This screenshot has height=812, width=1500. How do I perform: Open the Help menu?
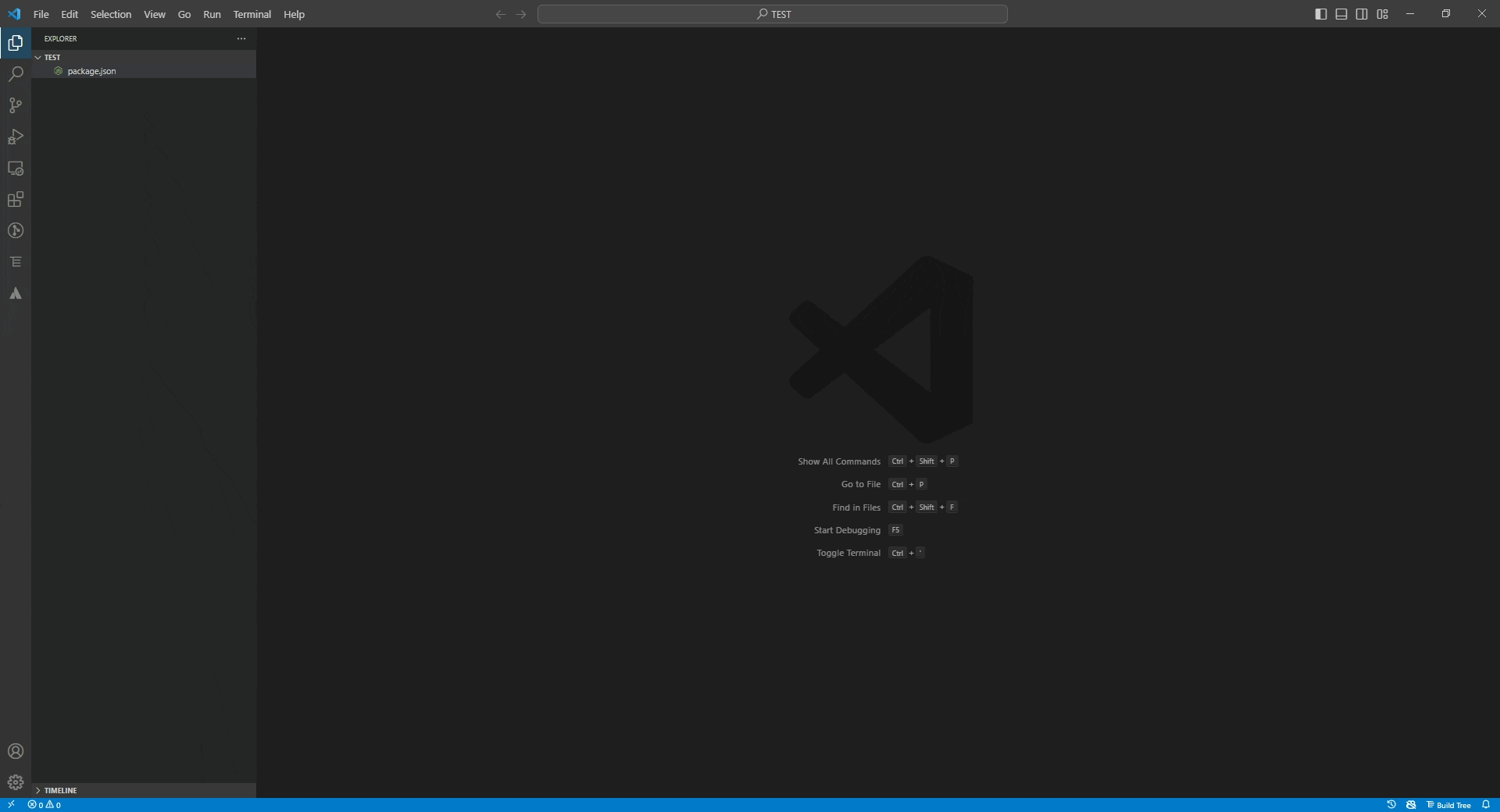(294, 14)
